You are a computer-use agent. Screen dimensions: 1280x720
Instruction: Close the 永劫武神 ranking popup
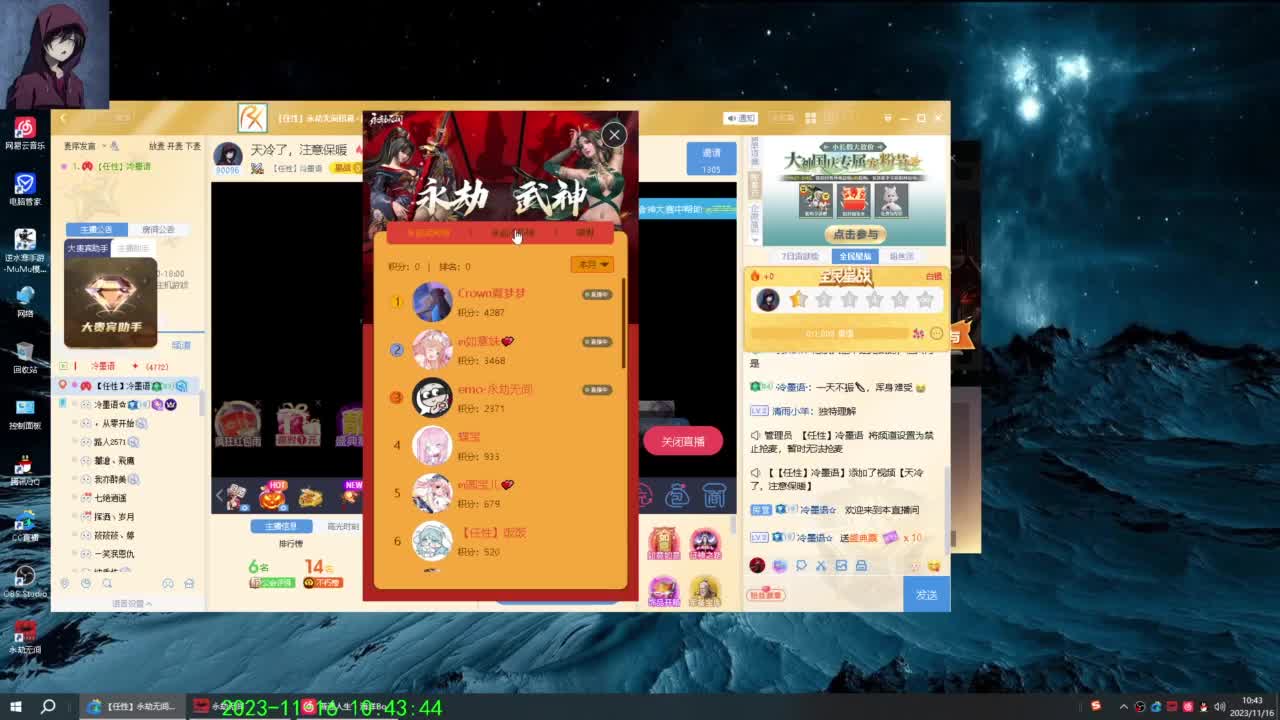pos(614,134)
